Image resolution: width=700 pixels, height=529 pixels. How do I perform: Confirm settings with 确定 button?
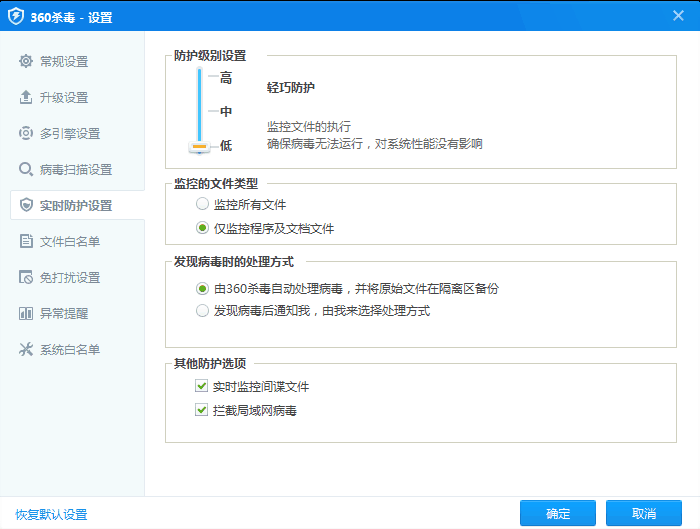point(558,513)
